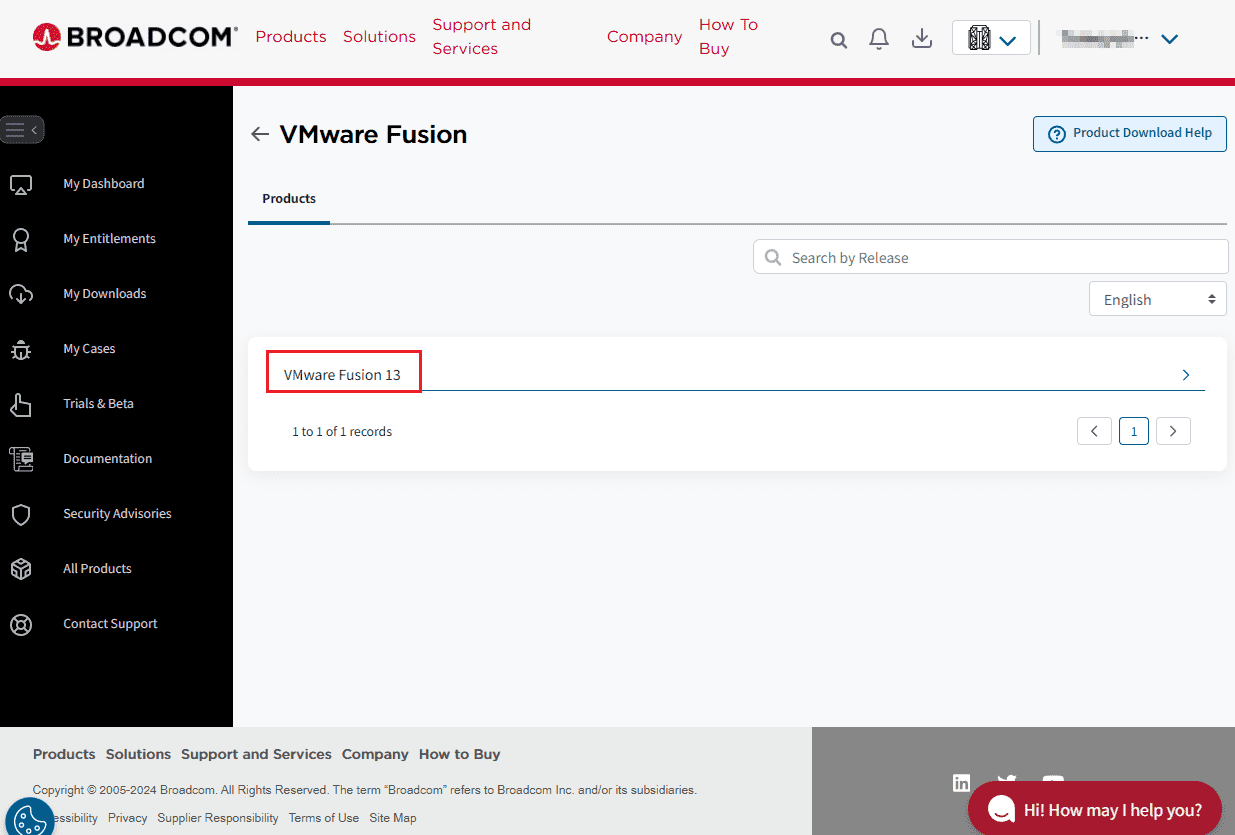The width and height of the screenshot is (1235, 835).
Task: Focus the Search by Release field
Action: [991, 257]
